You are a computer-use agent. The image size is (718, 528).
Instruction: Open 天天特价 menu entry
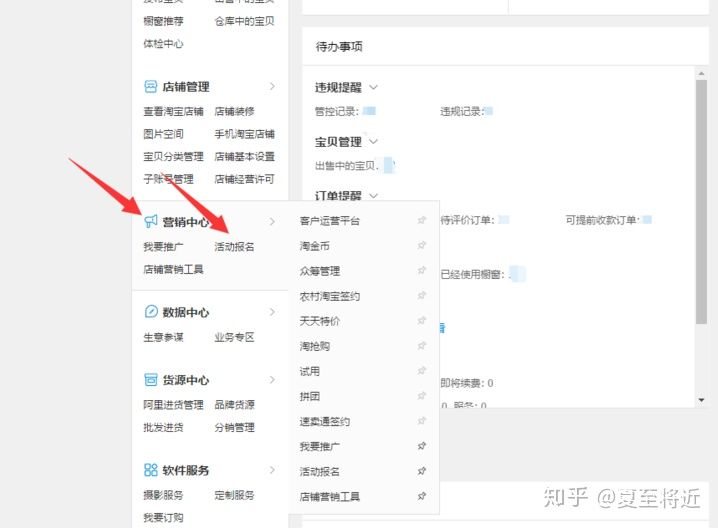tap(320, 321)
